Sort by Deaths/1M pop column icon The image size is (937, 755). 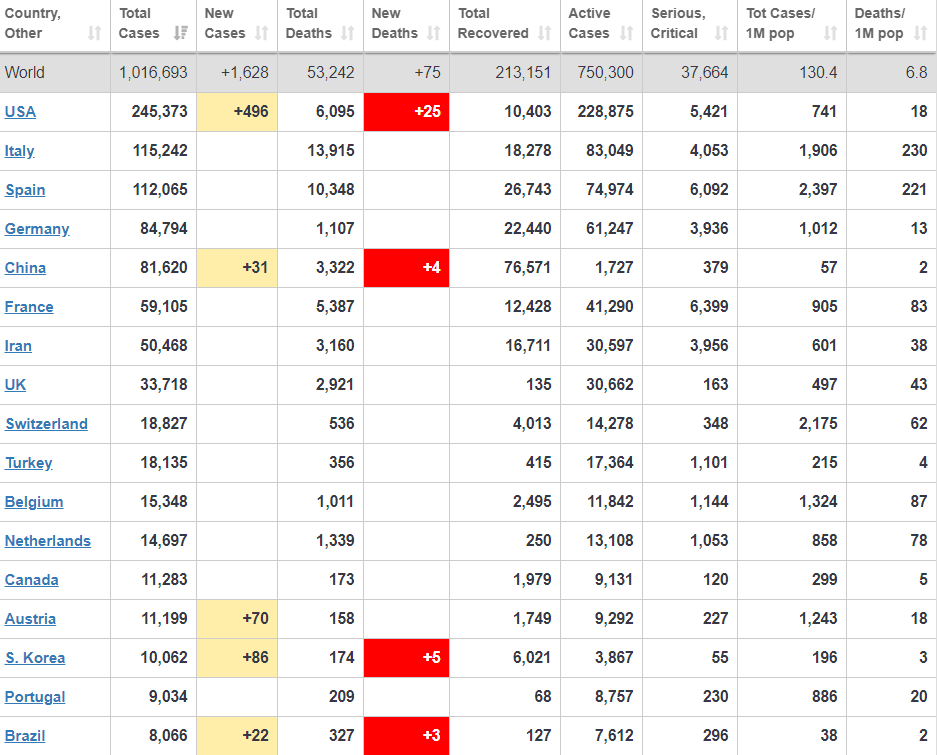pyautogui.click(x=920, y=34)
